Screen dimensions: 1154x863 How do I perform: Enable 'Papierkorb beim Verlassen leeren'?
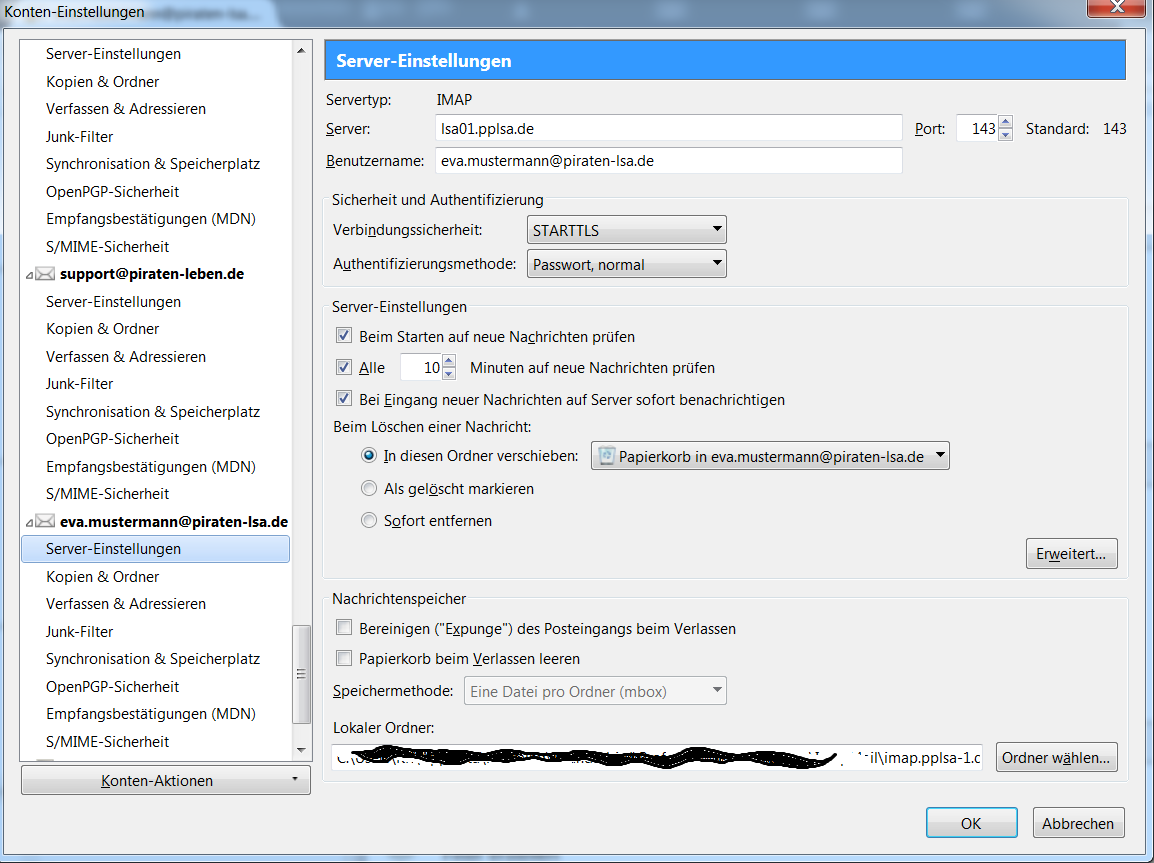[x=344, y=659]
